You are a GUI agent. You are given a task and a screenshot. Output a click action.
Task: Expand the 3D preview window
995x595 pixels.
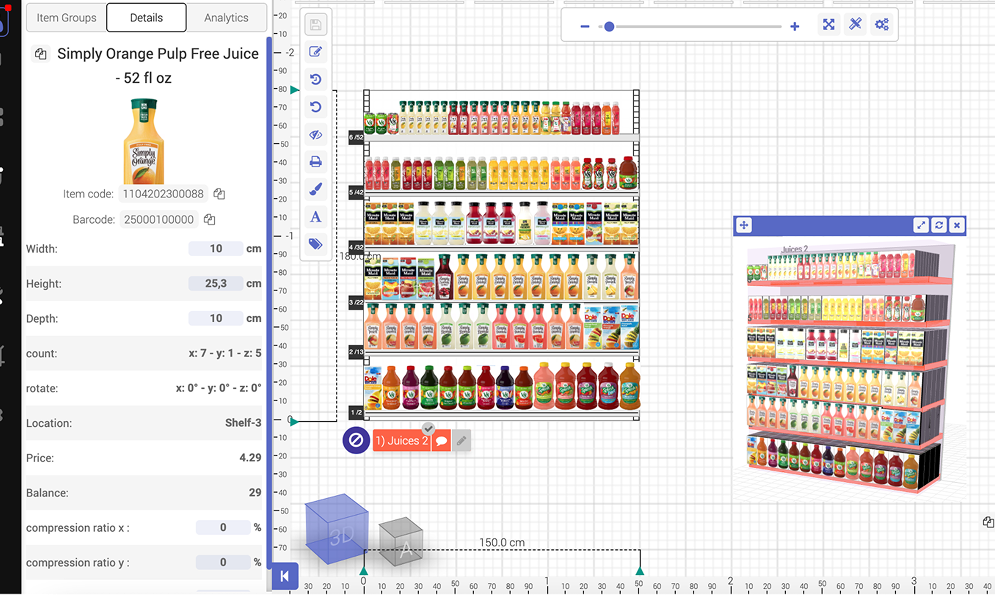921,225
